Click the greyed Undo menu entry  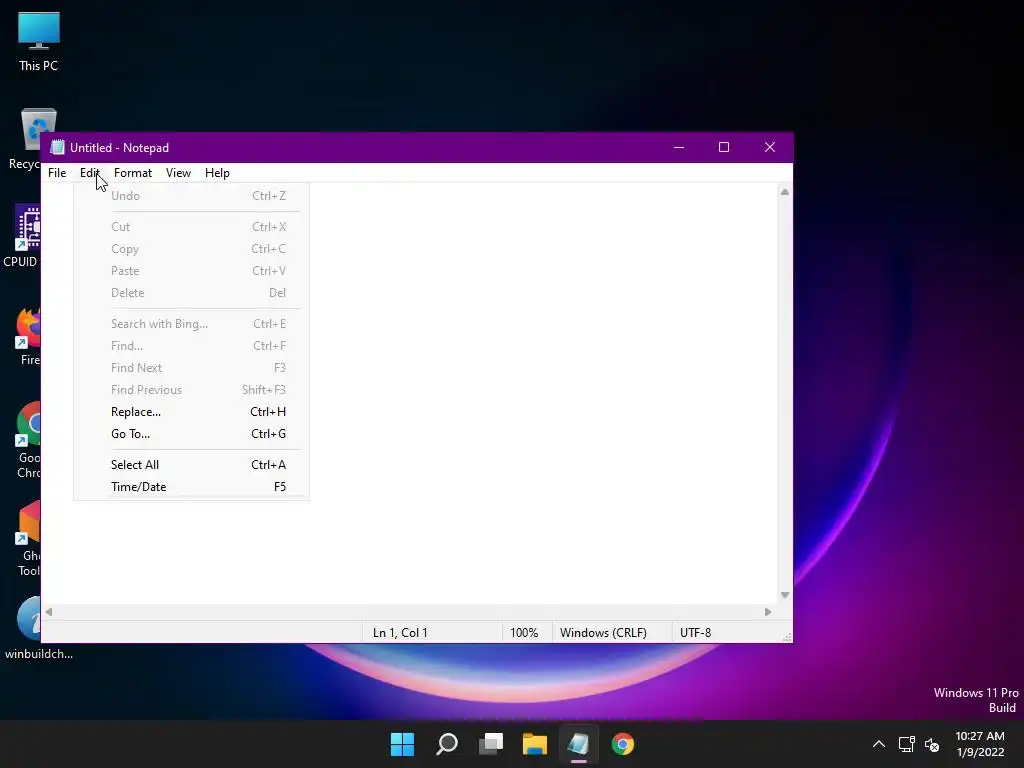(191, 196)
